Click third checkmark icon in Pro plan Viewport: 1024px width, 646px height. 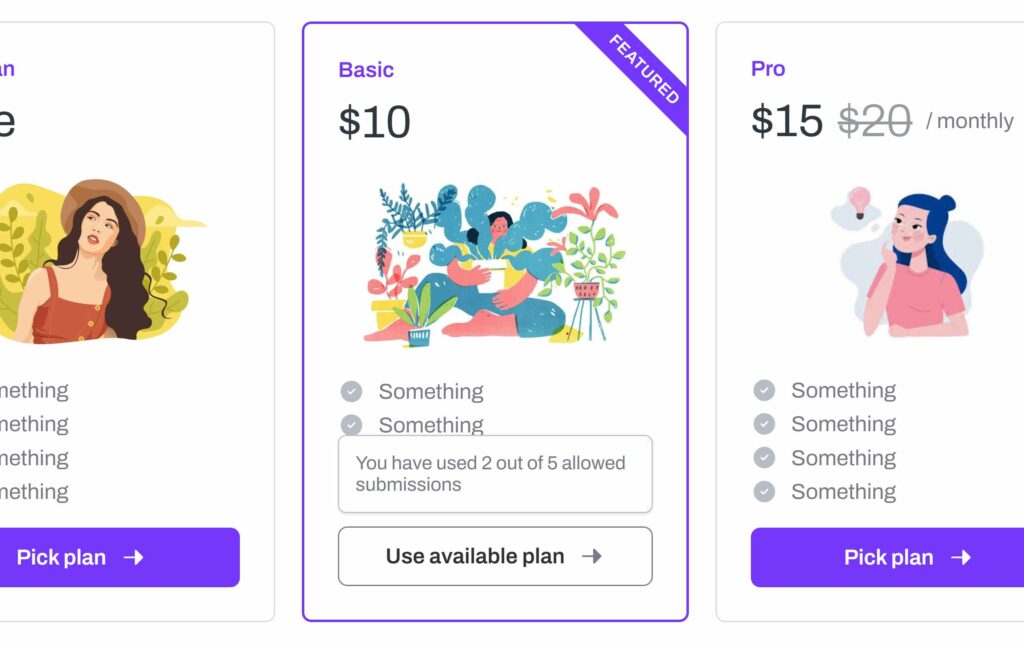coord(764,458)
